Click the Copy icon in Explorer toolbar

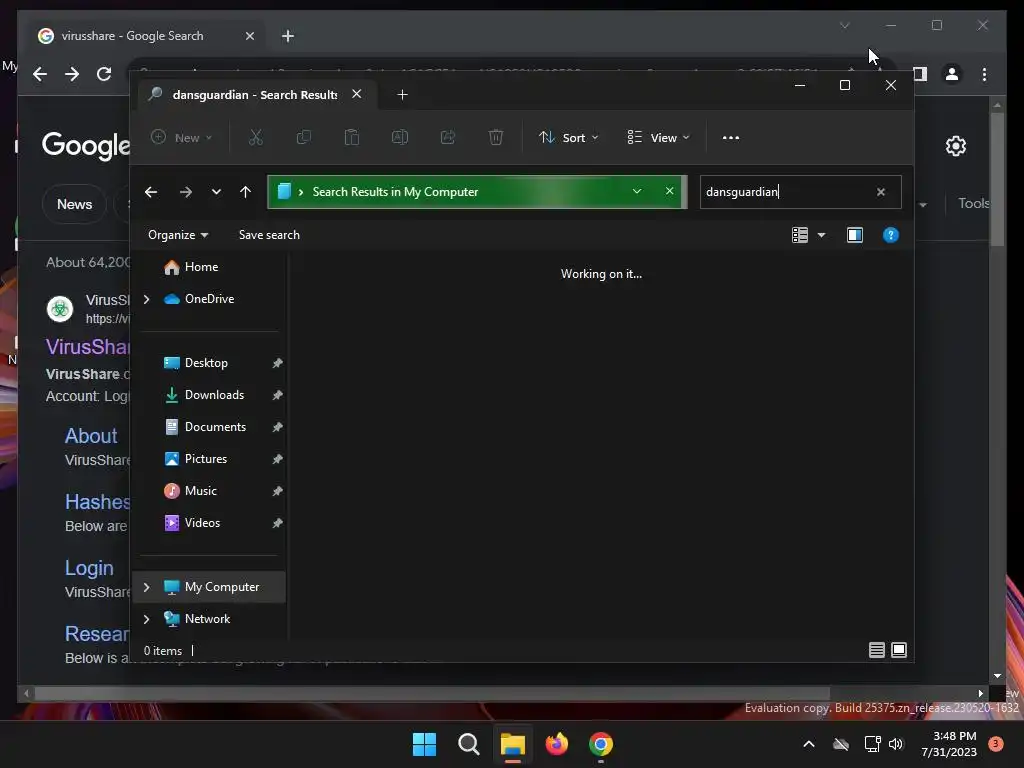(x=304, y=138)
